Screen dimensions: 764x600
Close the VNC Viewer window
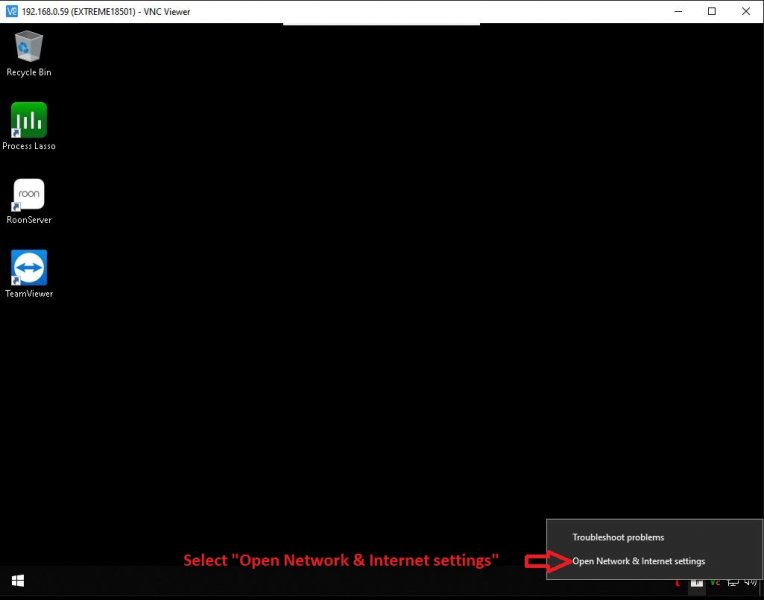[747, 11]
